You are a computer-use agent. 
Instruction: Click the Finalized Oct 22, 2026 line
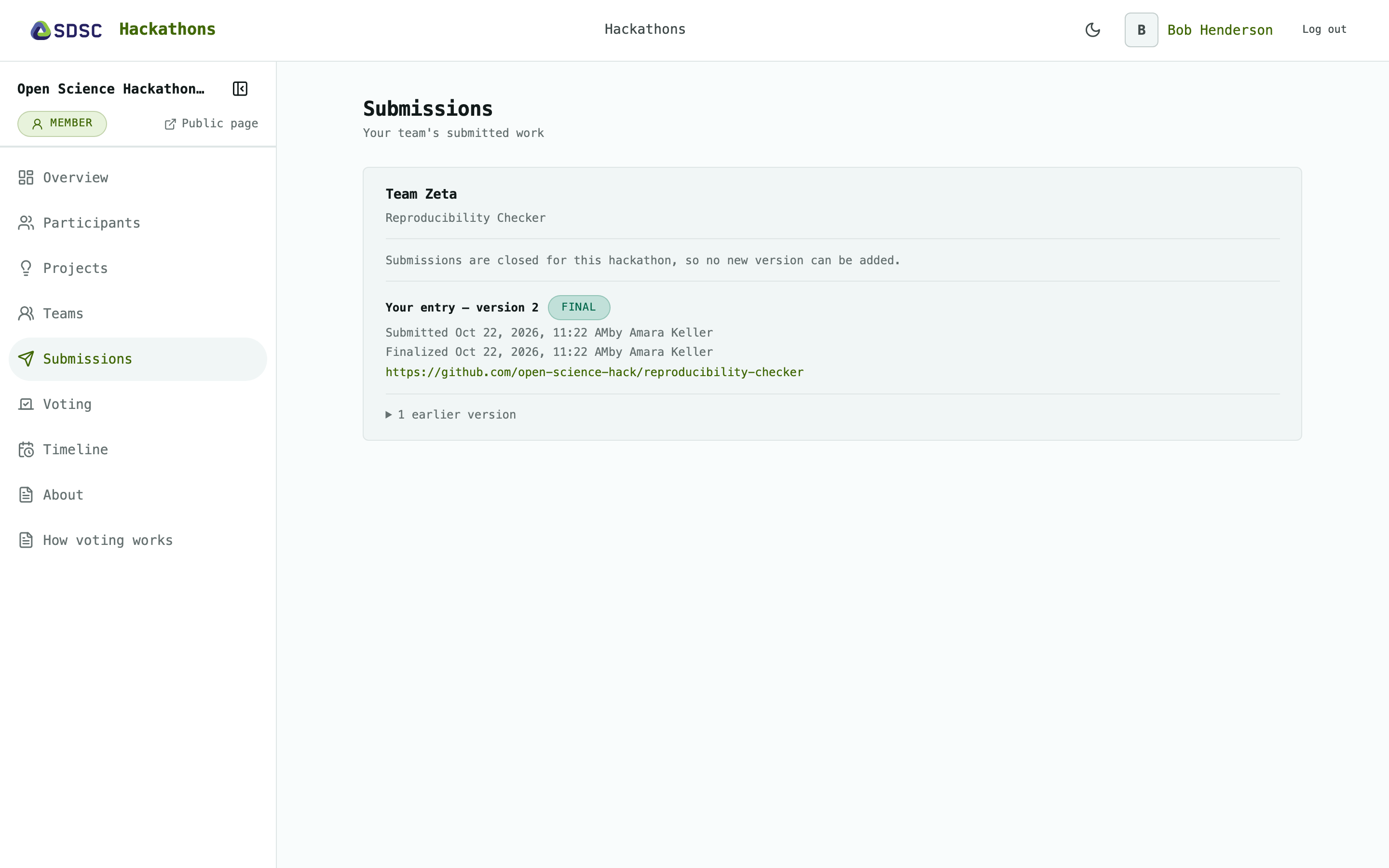tap(549, 352)
